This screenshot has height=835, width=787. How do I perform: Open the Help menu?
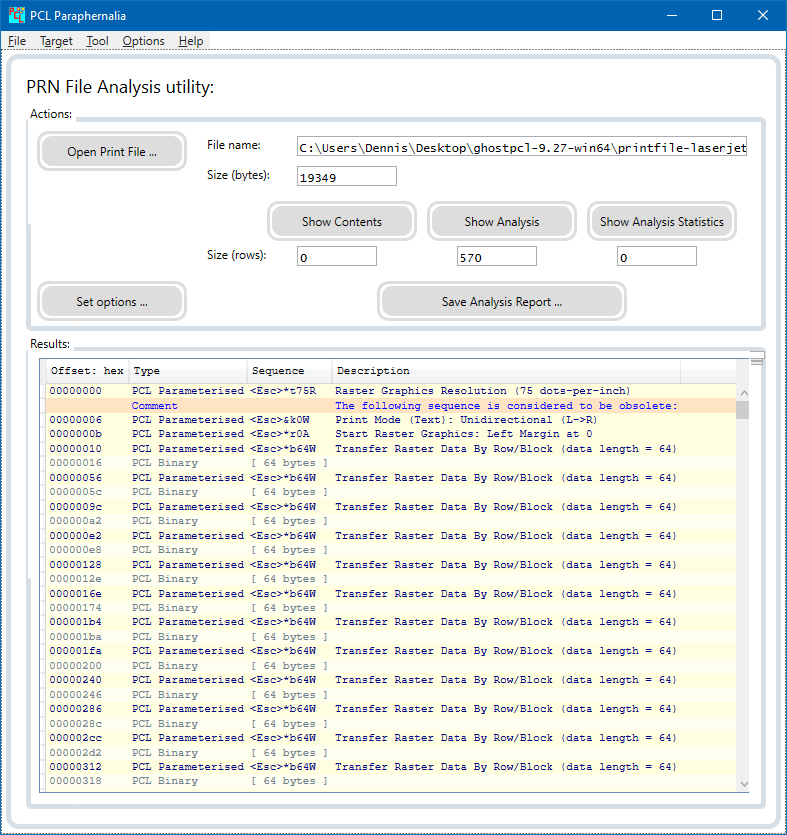pyautogui.click(x=191, y=41)
